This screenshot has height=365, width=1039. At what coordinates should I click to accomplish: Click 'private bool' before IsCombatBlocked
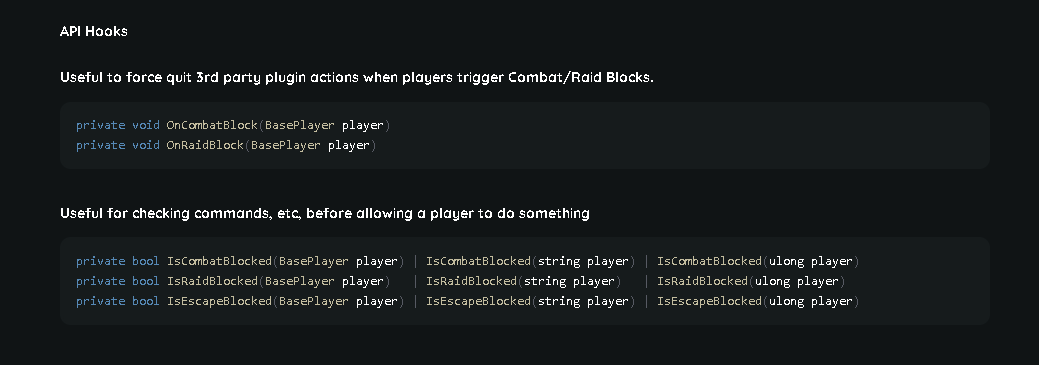[x=118, y=261]
